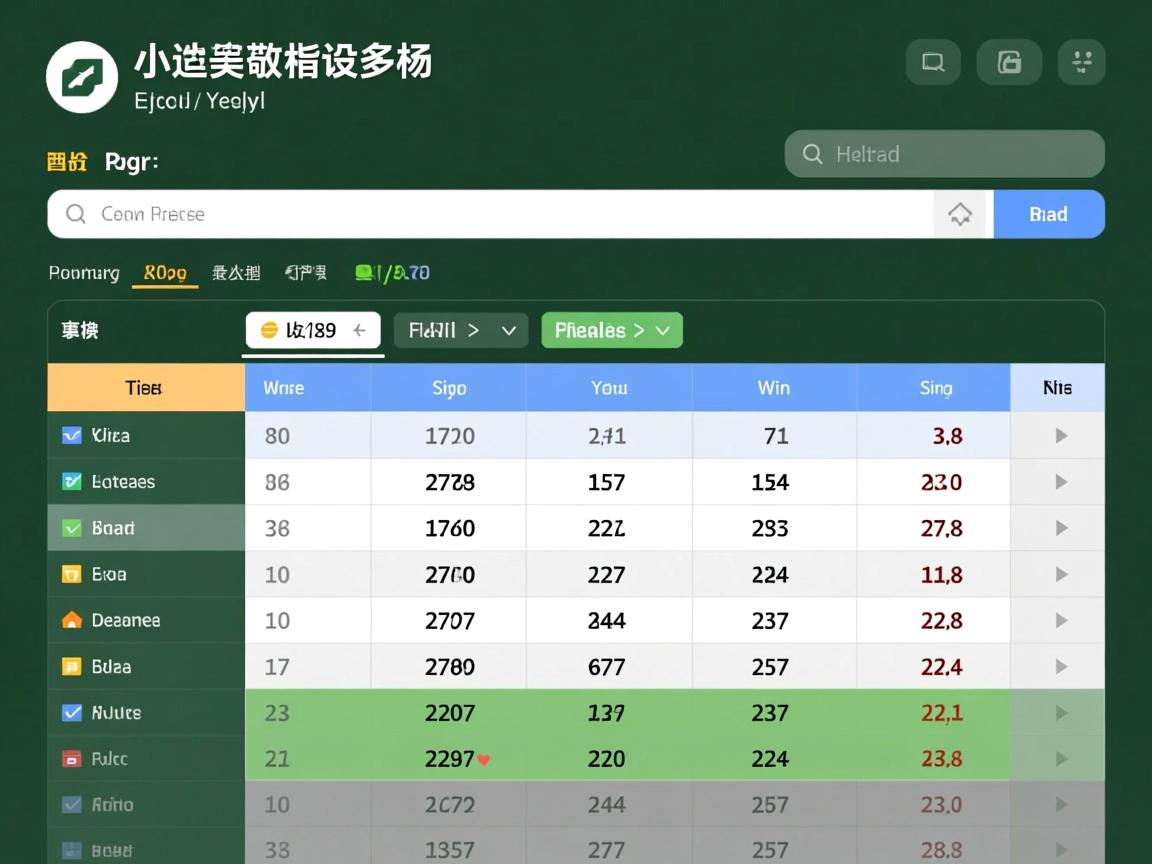The width and height of the screenshot is (1152, 864).
Task: Toggle the green checkbox beside Eoteaes
Action: 69,481
